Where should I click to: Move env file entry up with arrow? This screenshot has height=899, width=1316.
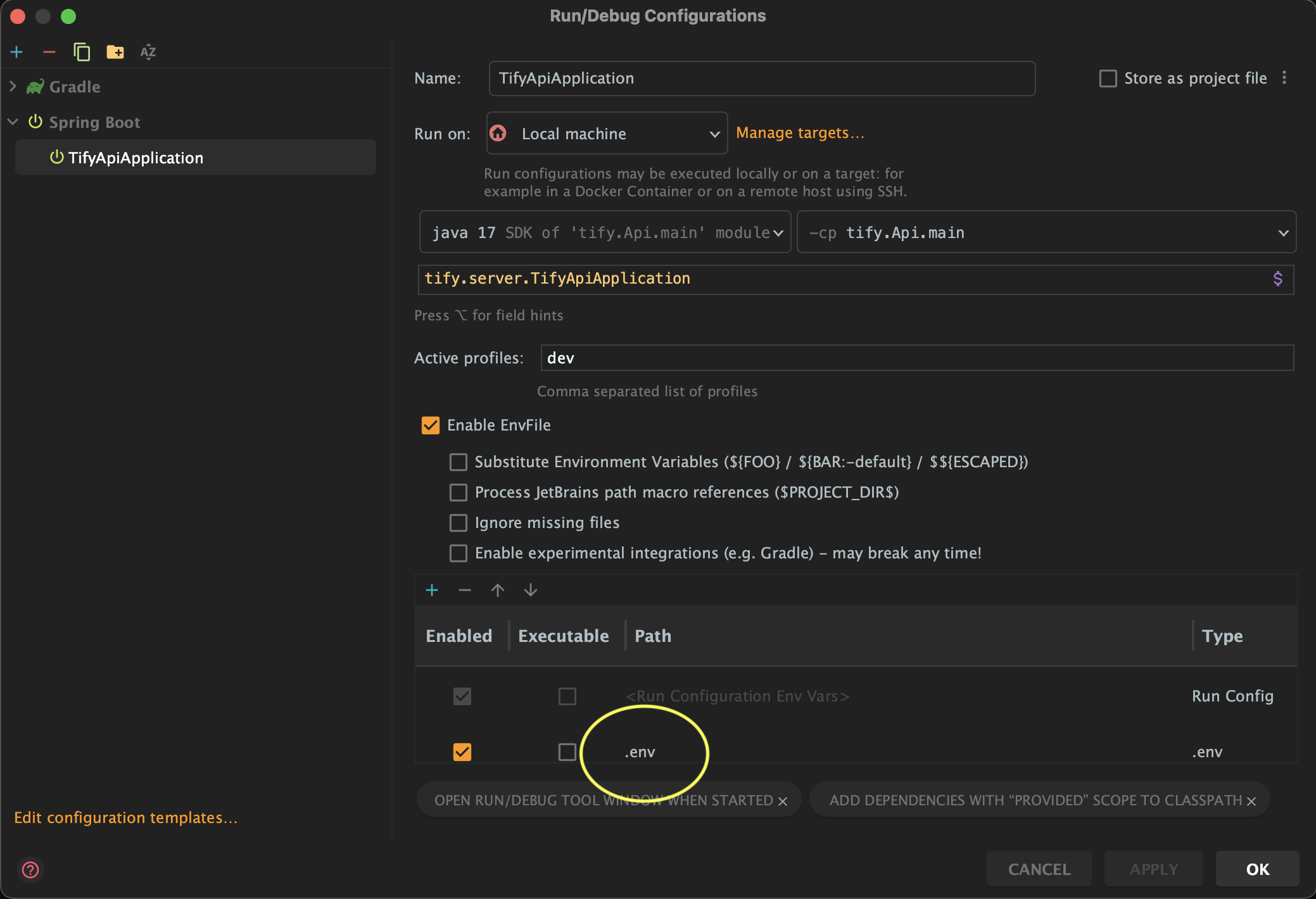[498, 590]
